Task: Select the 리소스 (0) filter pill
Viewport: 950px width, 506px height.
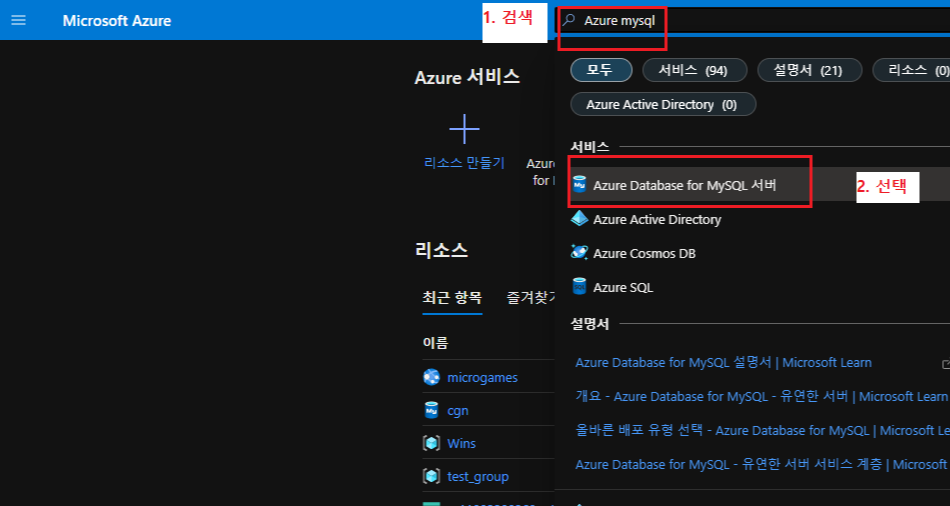Action: 912,70
